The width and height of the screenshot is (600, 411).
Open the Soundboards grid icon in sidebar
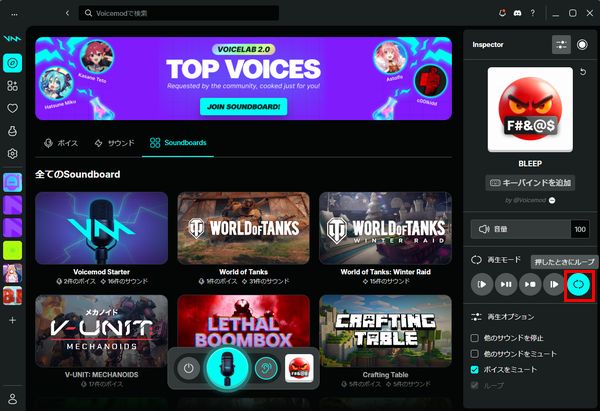pos(13,86)
